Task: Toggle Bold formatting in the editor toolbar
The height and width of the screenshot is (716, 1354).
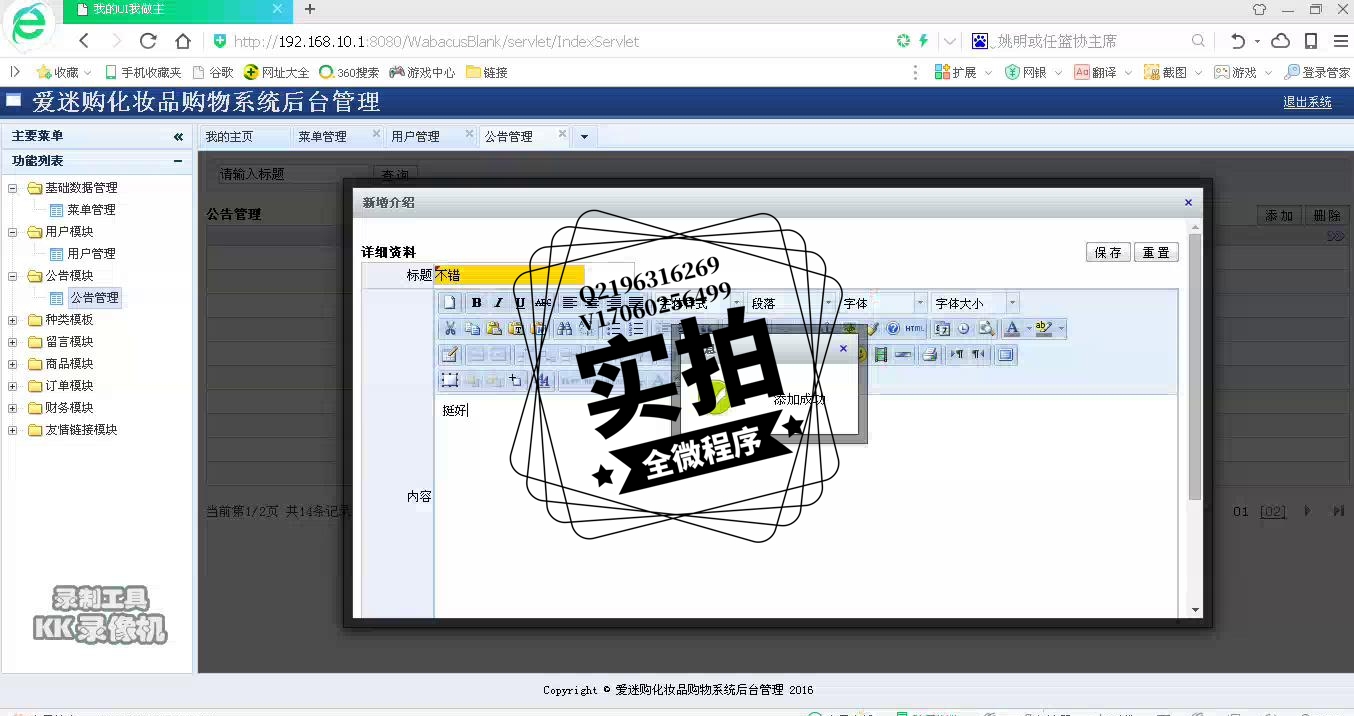Action: tap(477, 303)
